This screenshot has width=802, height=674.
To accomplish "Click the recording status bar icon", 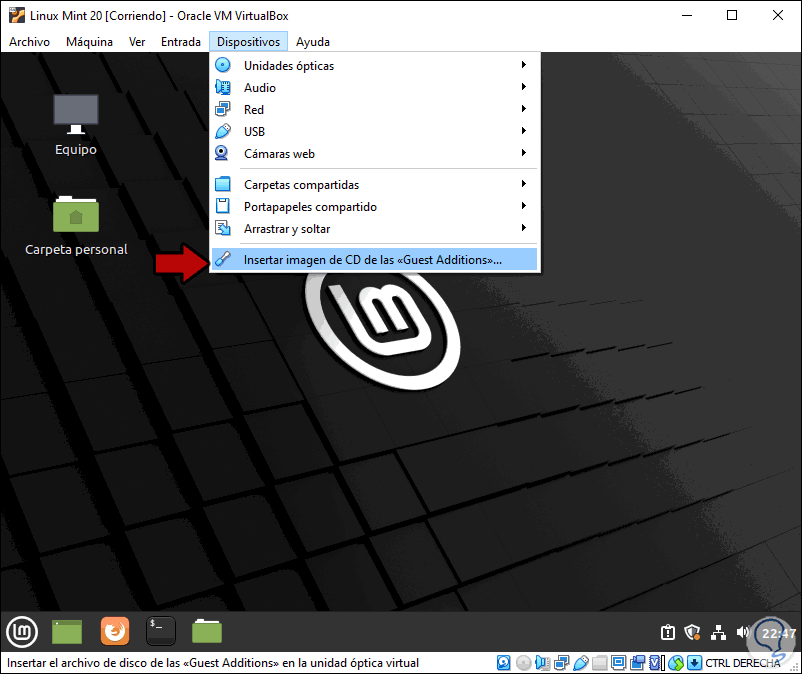I will tap(637, 663).
